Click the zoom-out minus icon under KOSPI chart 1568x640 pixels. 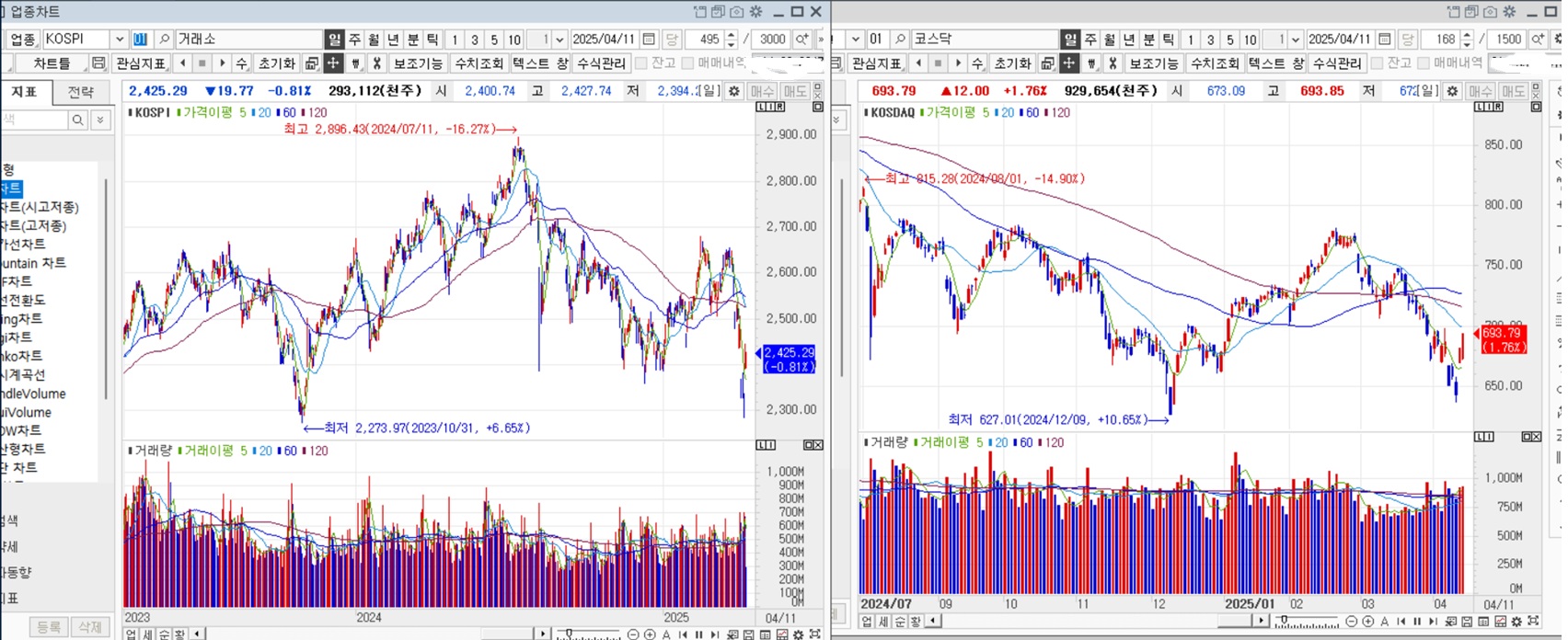click(x=633, y=634)
